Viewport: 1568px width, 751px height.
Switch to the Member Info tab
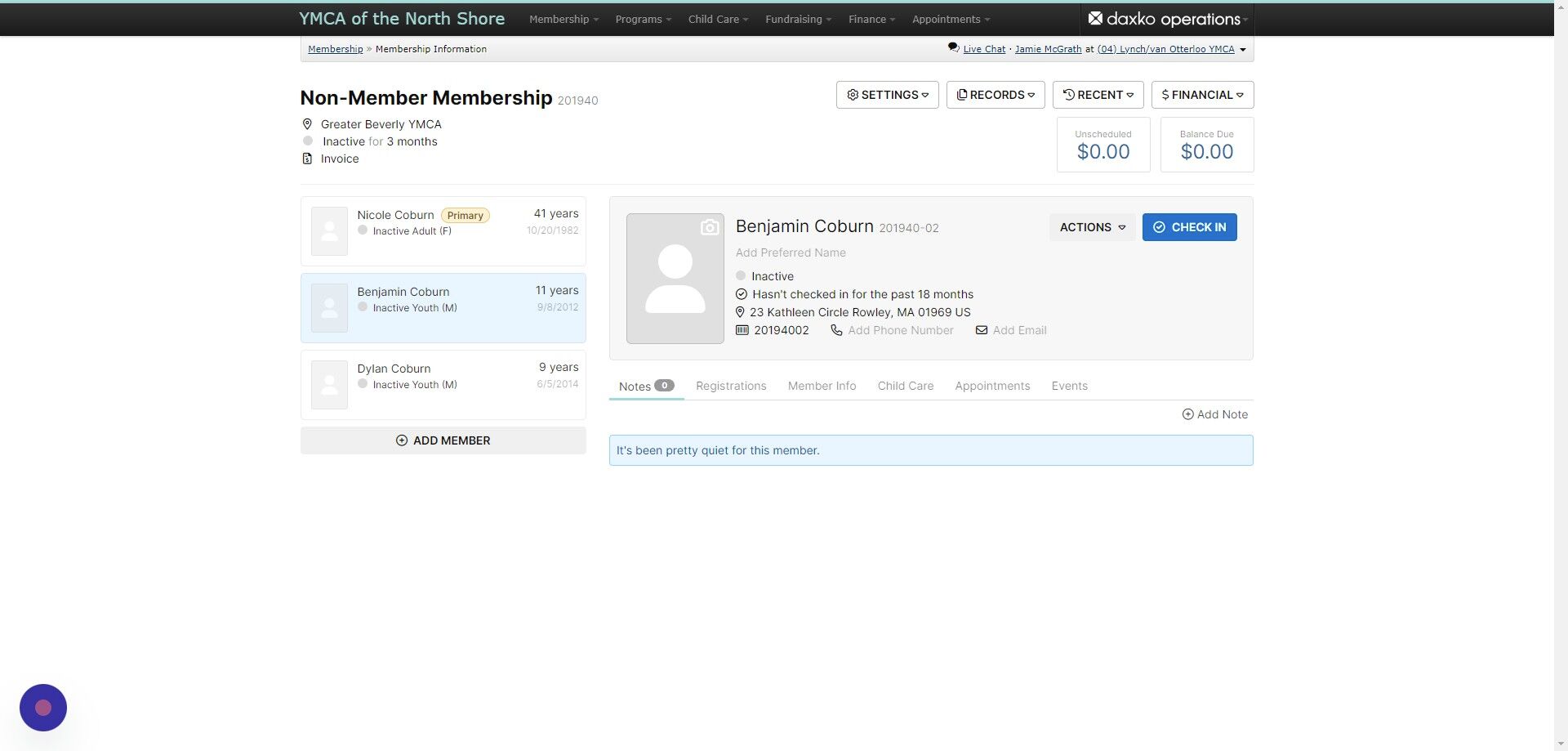point(822,386)
